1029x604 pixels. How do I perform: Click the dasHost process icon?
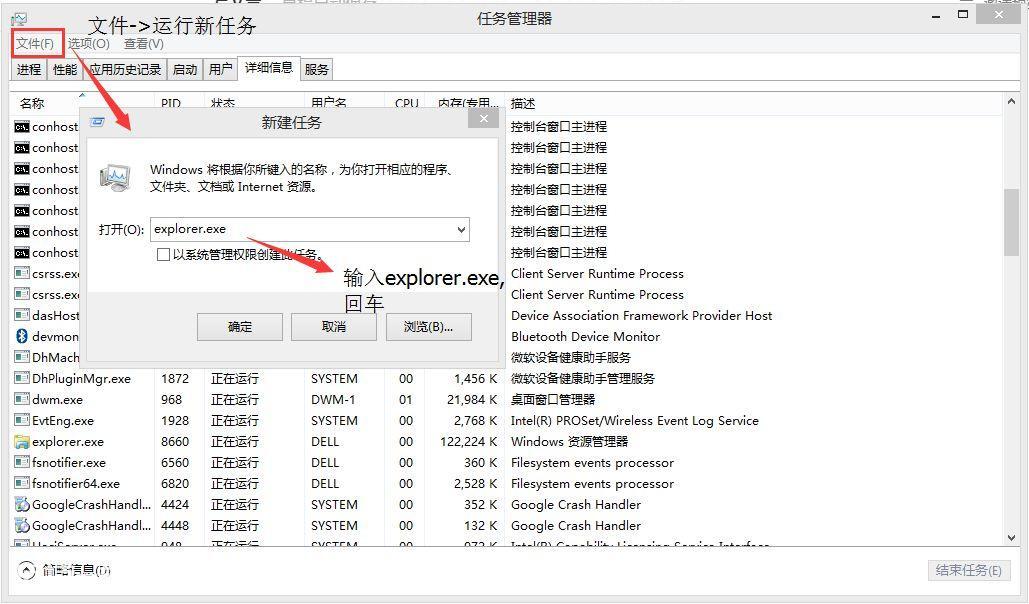coord(22,315)
